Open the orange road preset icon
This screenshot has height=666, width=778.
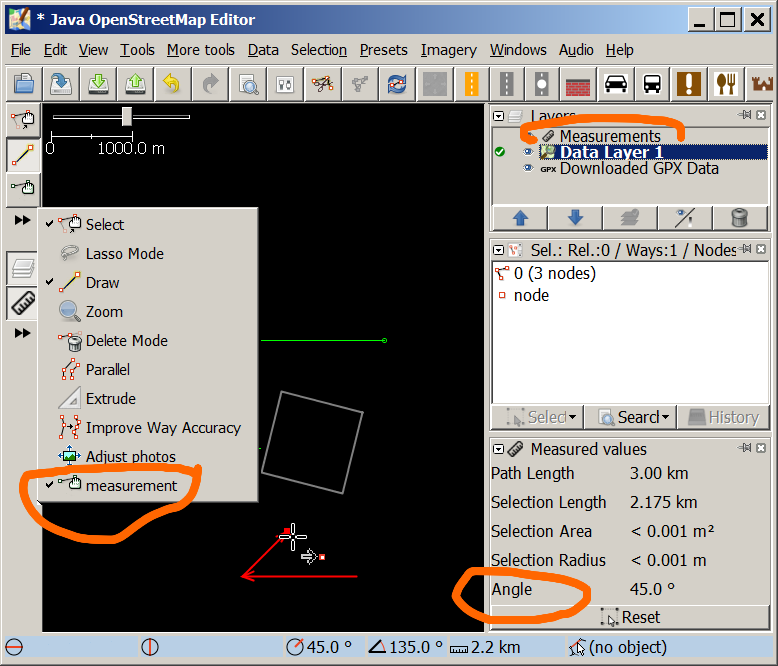(x=471, y=84)
